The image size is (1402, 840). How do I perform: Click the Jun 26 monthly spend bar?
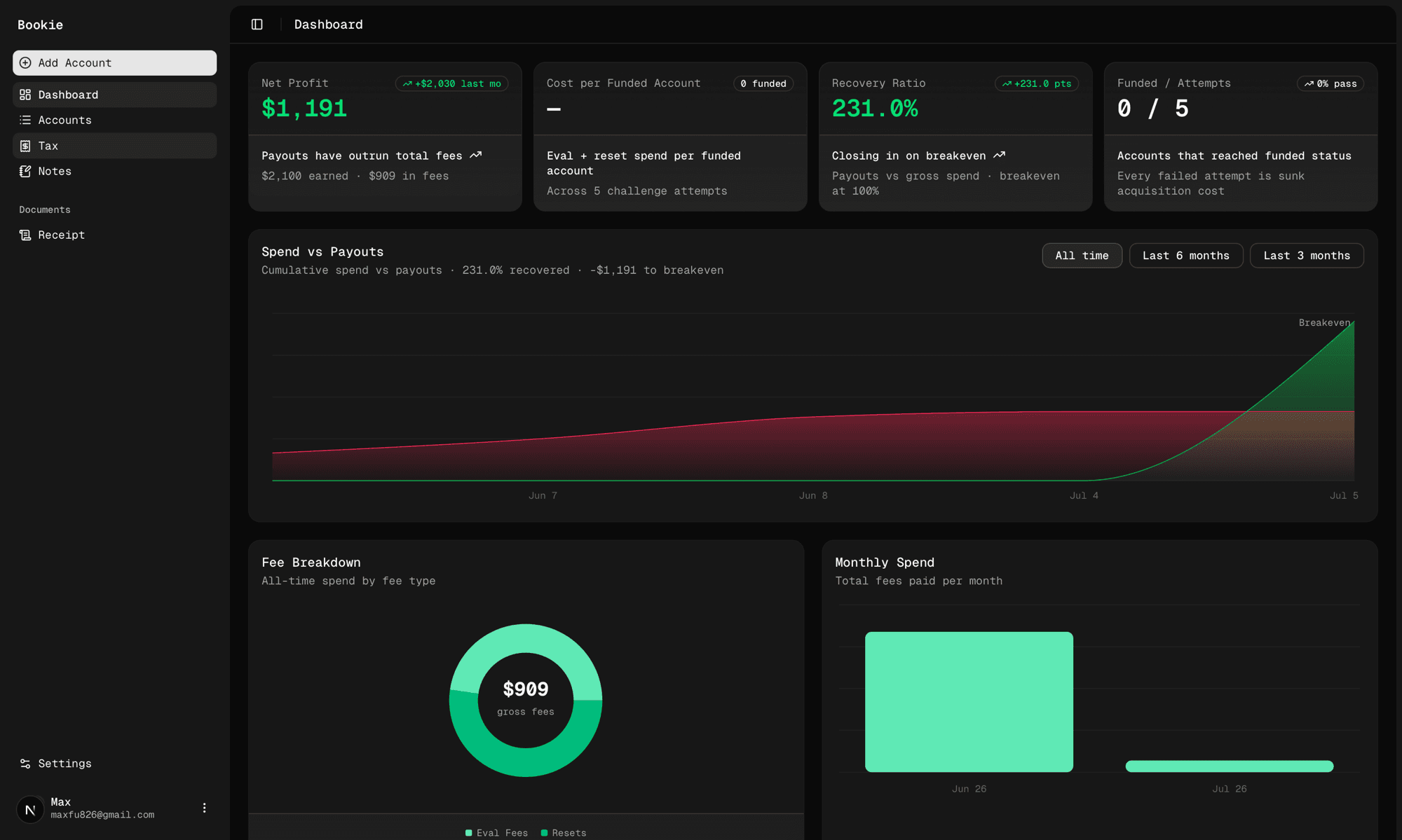(x=969, y=702)
